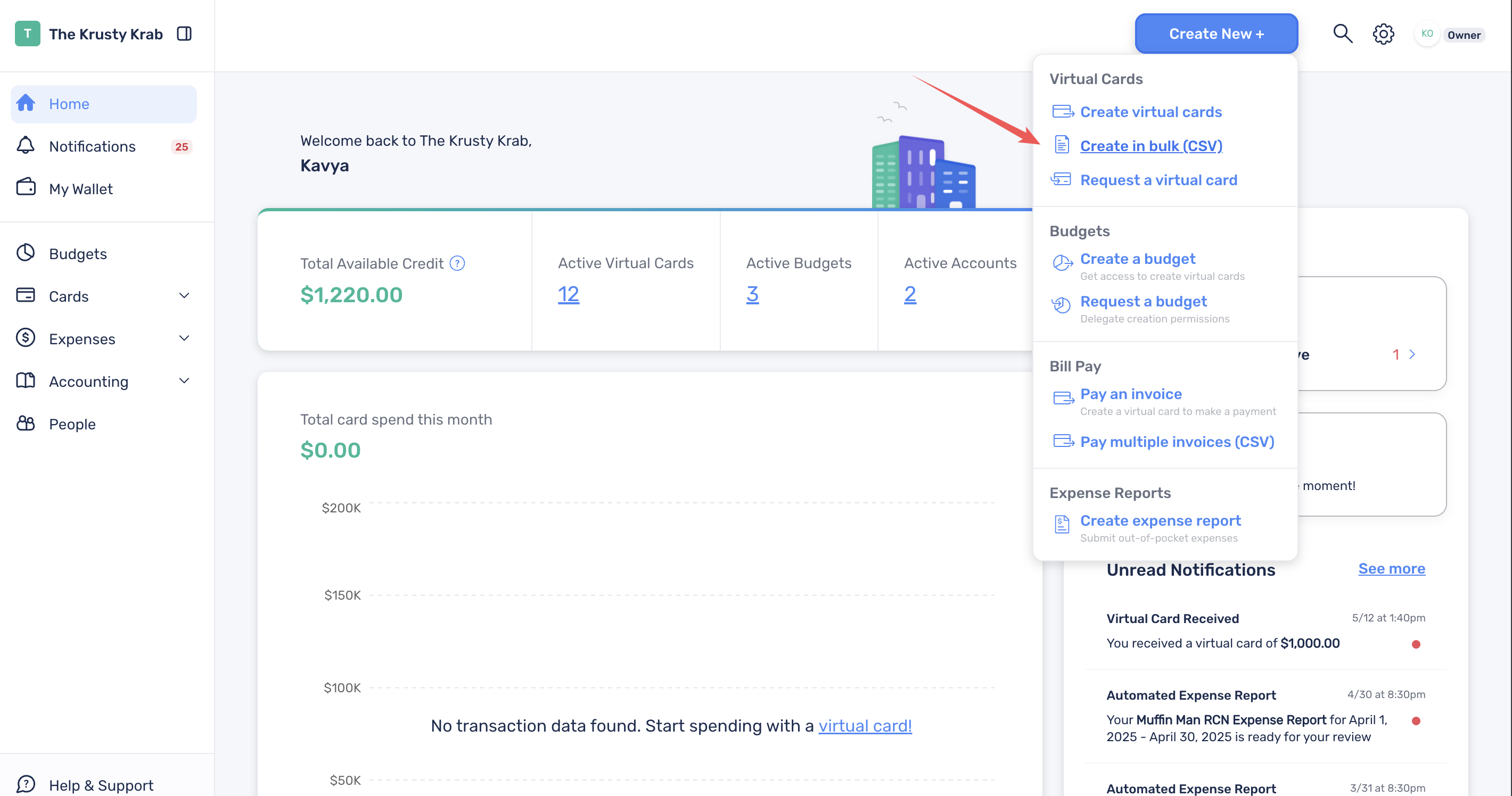Screen dimensions: 1512x796
Task: Select Create virtual cards menu item
Action: tap(1151, 111)
